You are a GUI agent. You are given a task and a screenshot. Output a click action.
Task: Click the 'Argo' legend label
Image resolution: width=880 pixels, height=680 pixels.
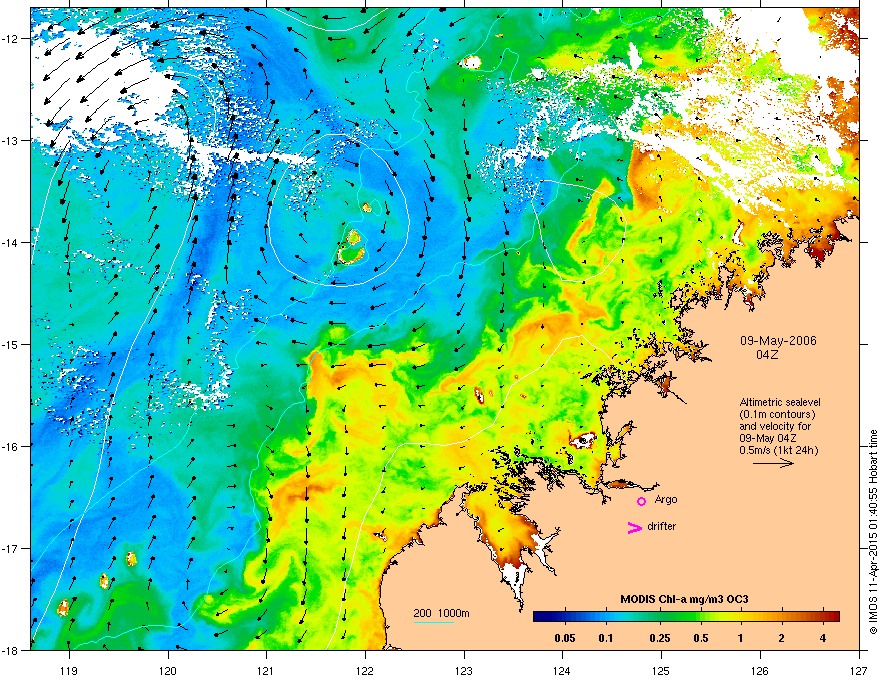tap(666, 499)
